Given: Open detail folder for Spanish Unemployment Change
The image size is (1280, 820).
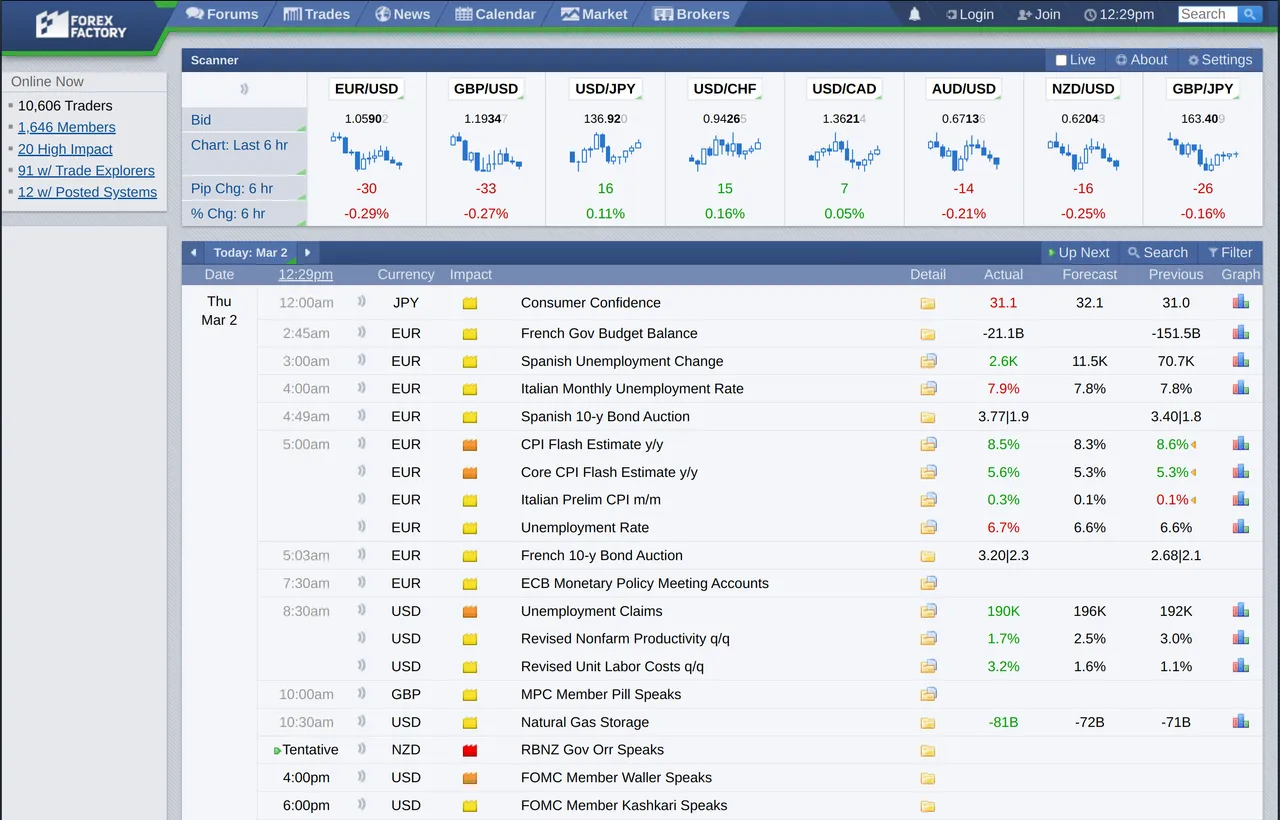Looking at the screenshot, I should pyautogui.click(x=928, y=361).
